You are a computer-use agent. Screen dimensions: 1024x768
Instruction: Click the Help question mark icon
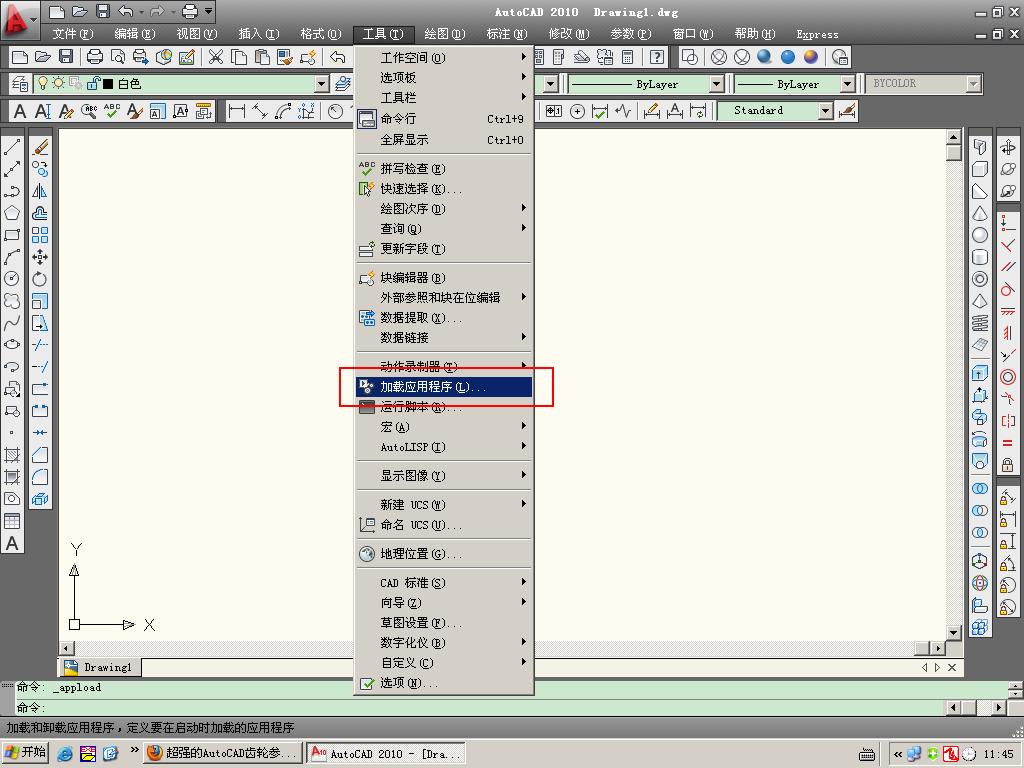[657, 57]
